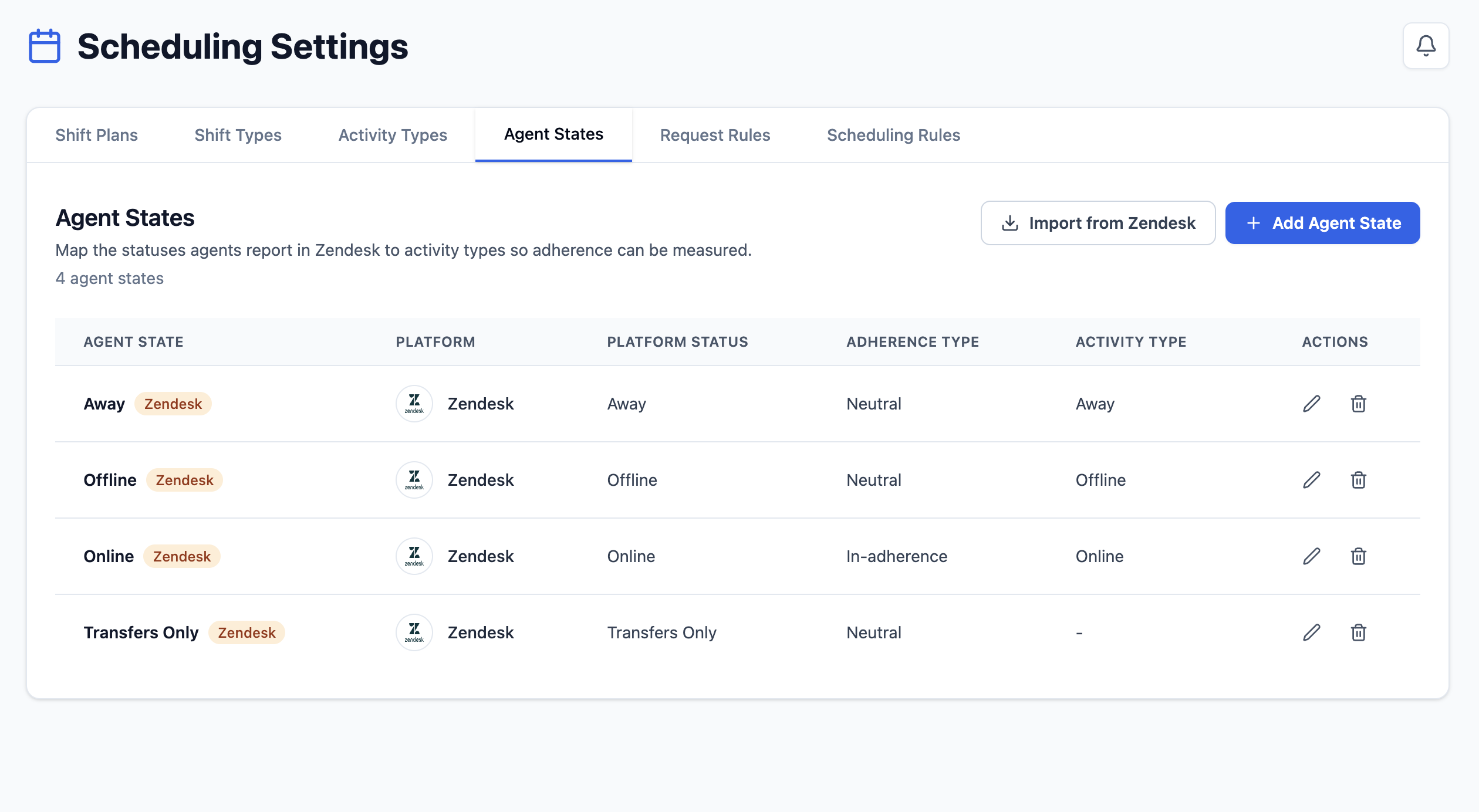Click the Offline activity type cell
Viewport: 1479px width, 812px height.
click(1100, 480)
